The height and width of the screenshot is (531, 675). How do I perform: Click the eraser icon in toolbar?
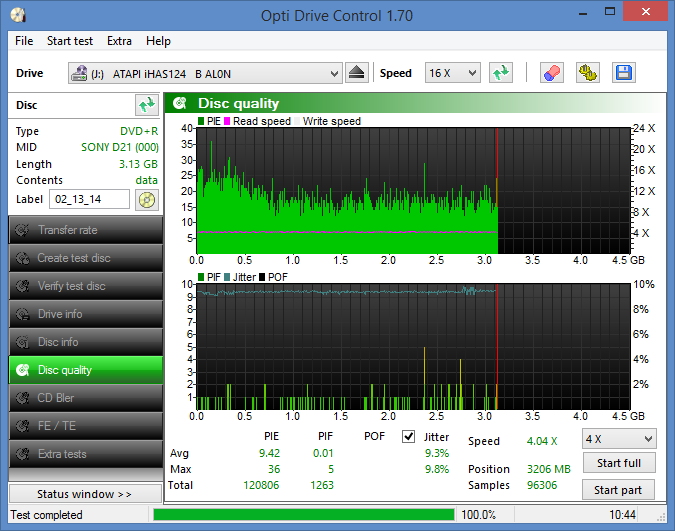click(552, 73)
